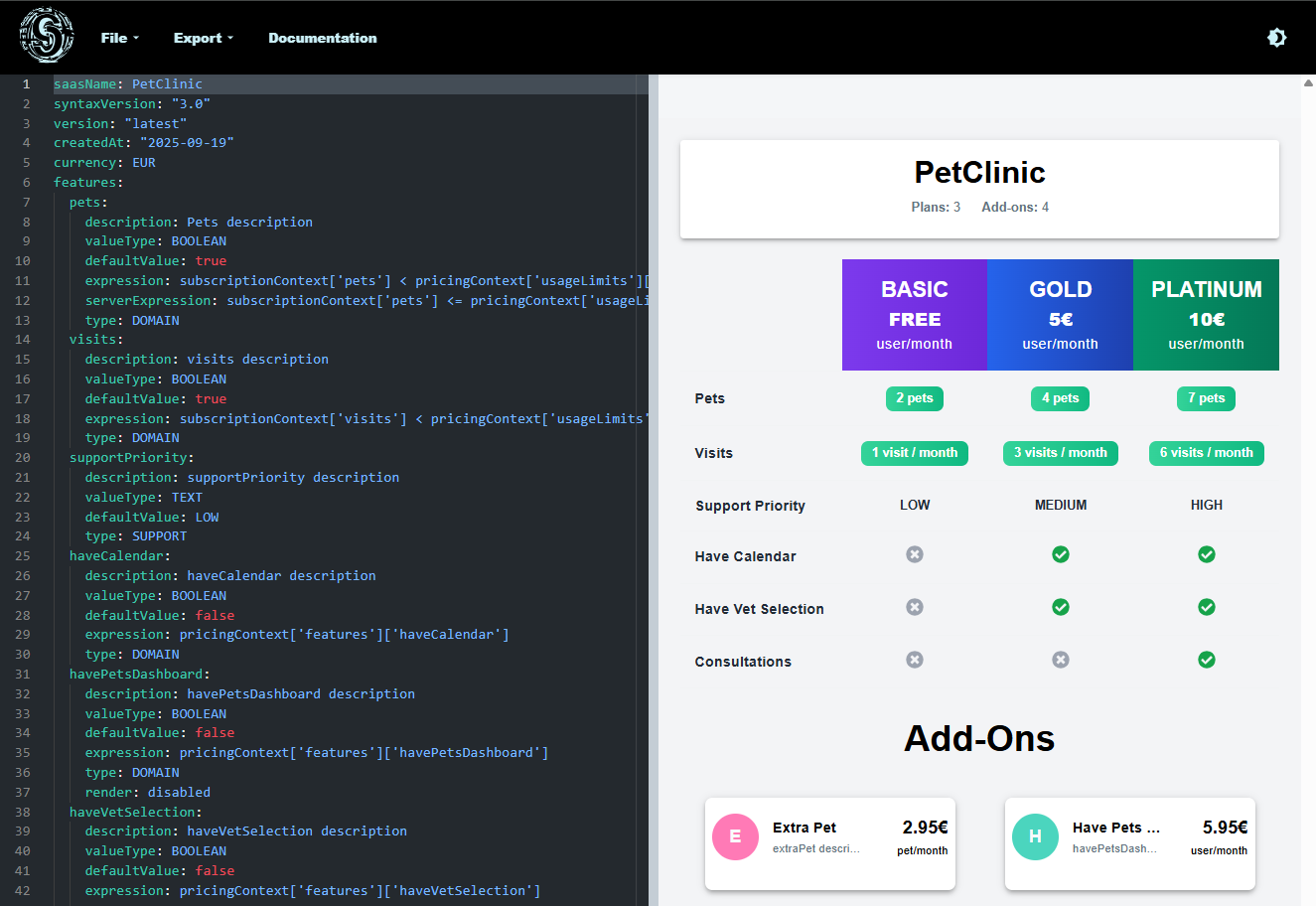Screen dimensions: 1316x906
Task: Click the '4 pets' badge for Gold
Action: (1060, 398)
